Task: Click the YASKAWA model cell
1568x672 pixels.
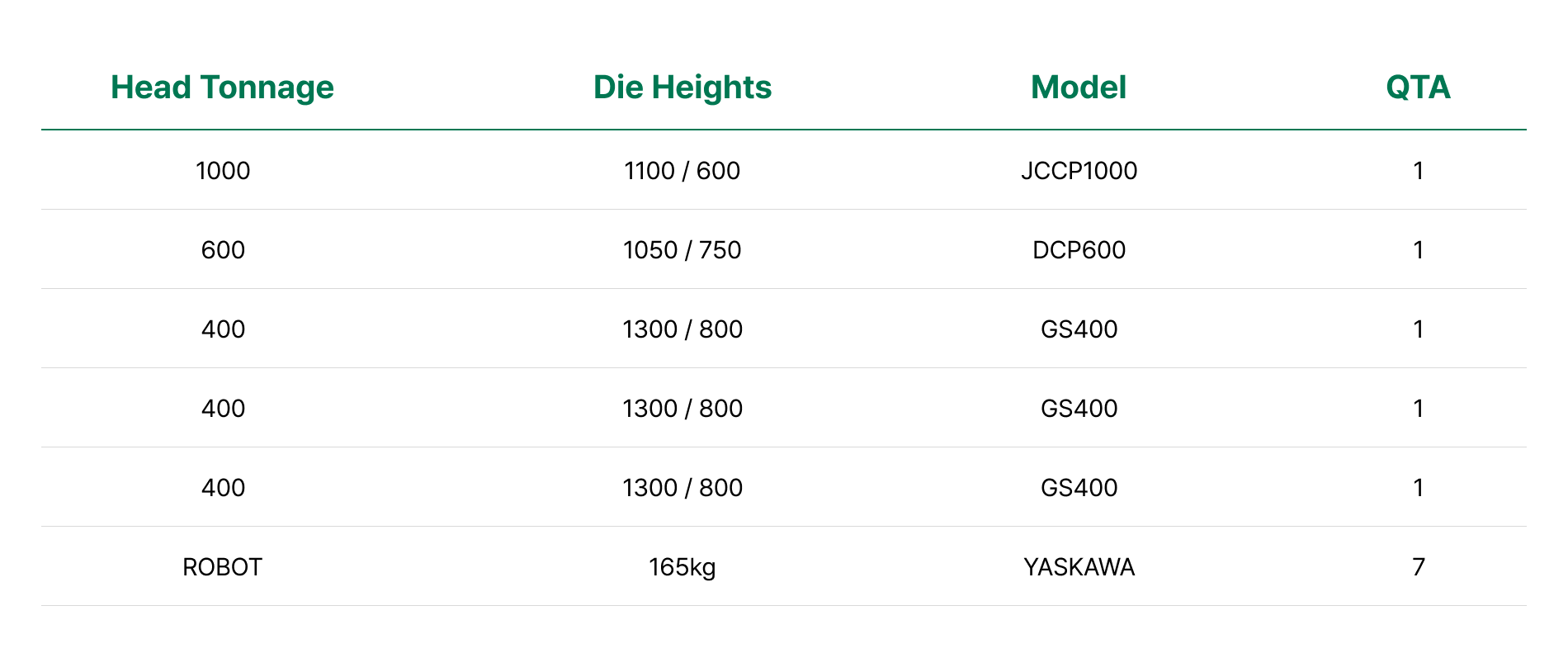Action: click(1079, 567)
